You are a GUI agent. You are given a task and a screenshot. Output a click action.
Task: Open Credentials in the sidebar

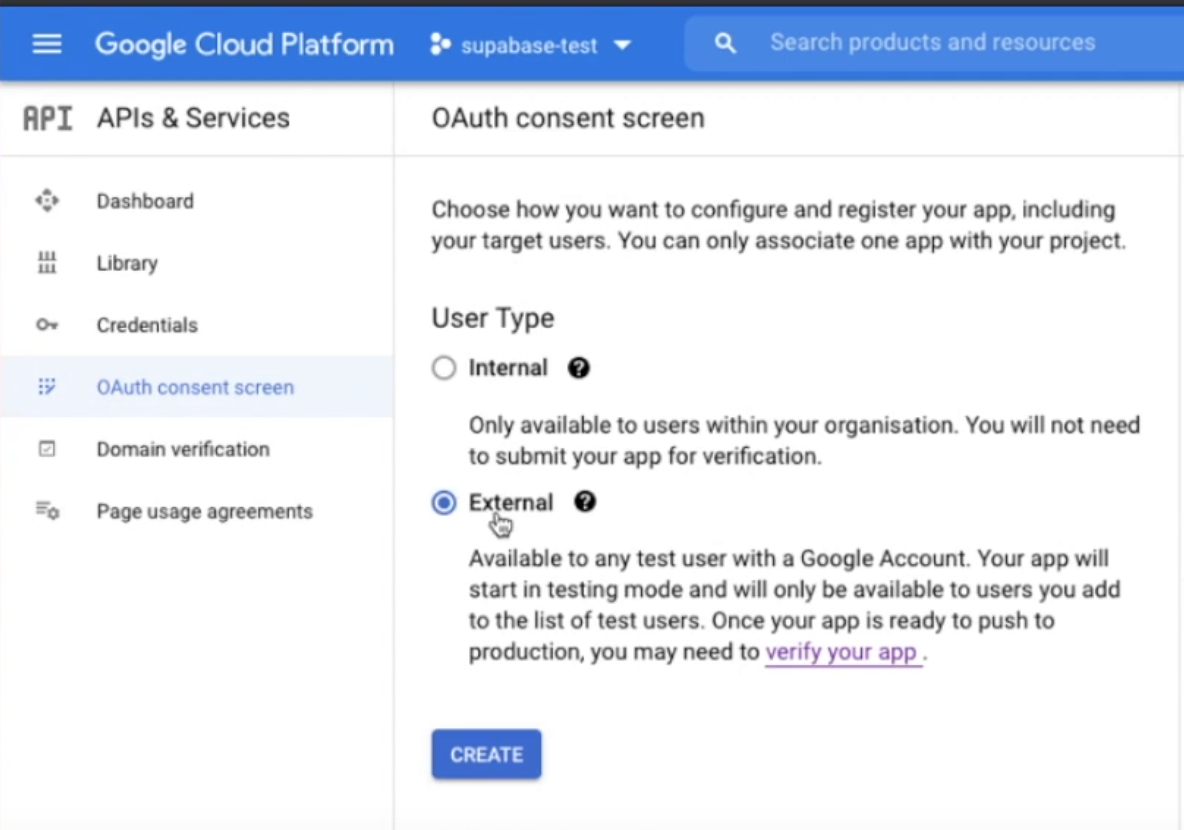[x=147, y=325]
